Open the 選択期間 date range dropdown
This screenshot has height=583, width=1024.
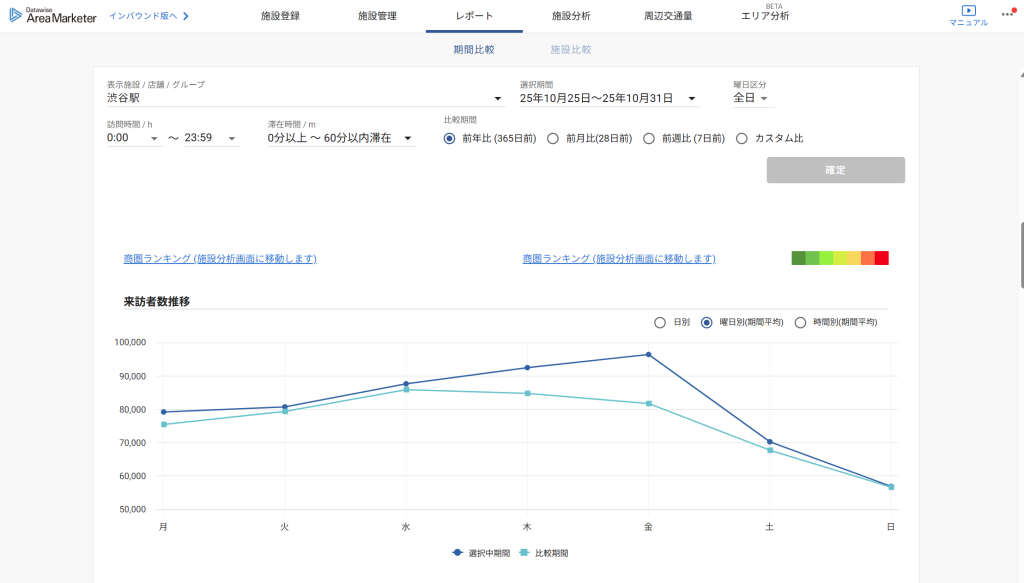691,99
